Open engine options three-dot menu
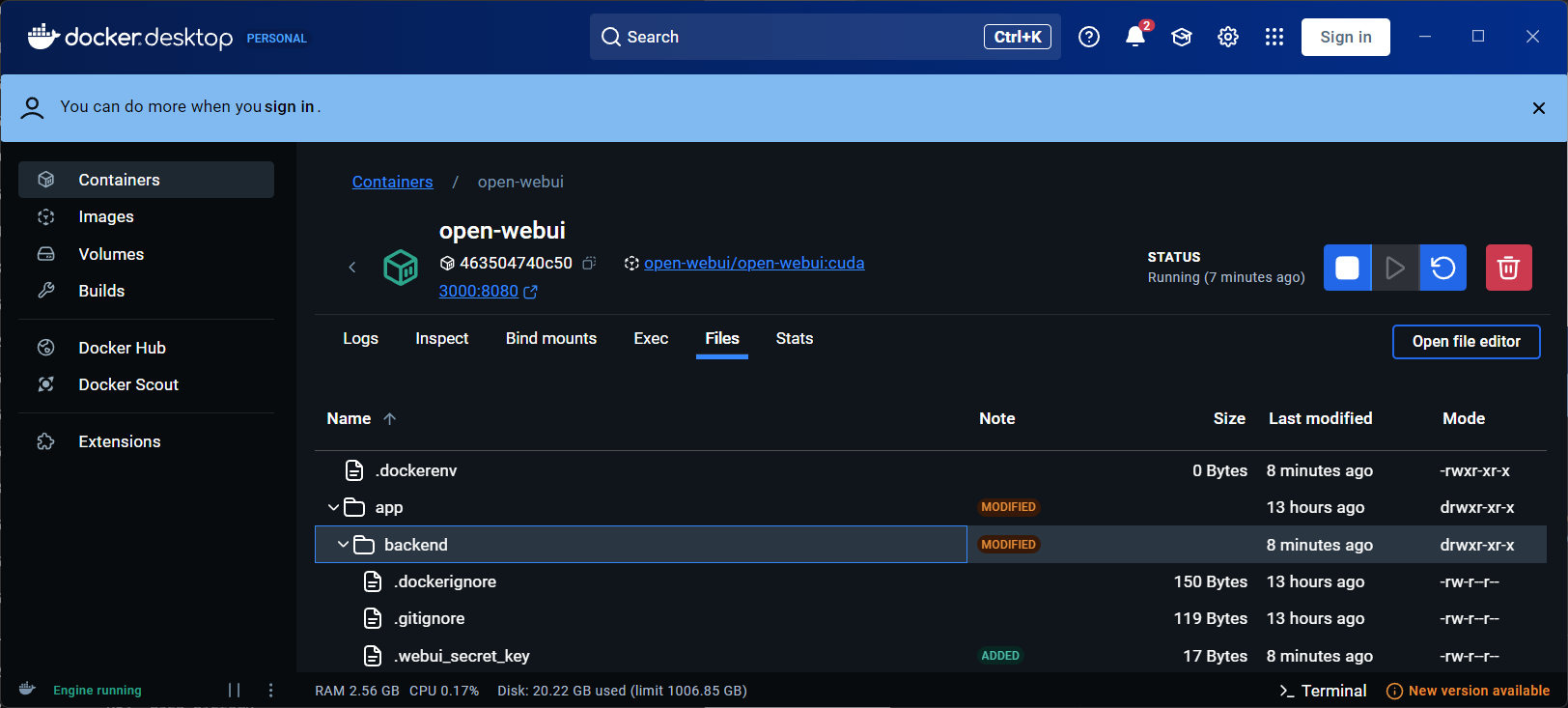The image size is (1568, 708). click(270, 690)
